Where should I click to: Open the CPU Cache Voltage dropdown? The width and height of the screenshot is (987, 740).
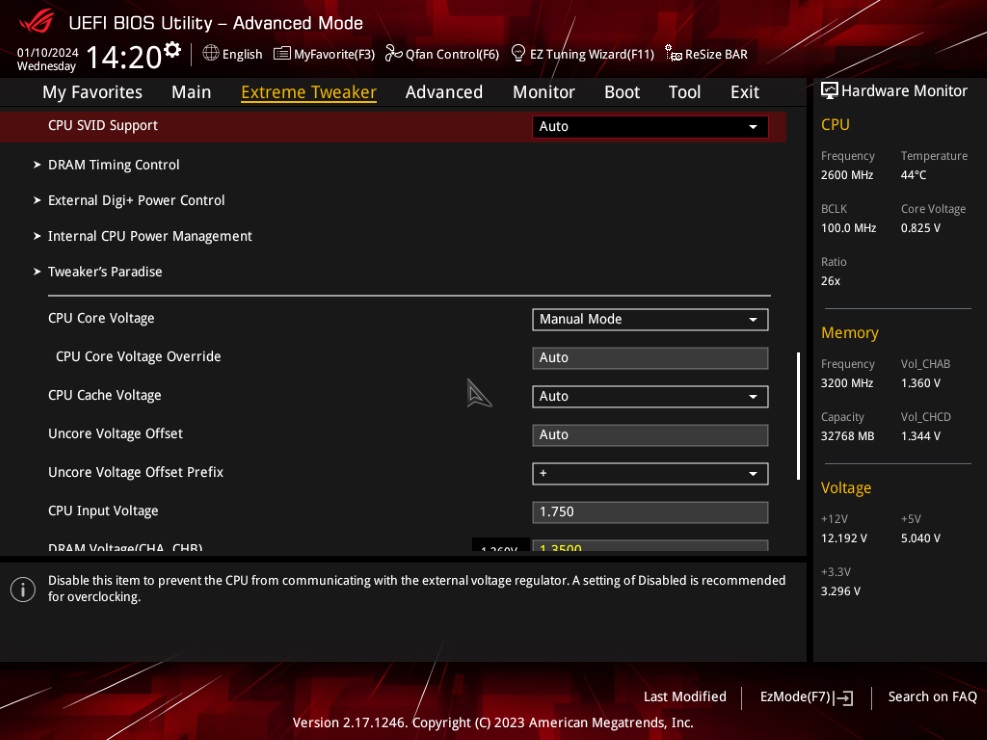(x=650, y=396)
